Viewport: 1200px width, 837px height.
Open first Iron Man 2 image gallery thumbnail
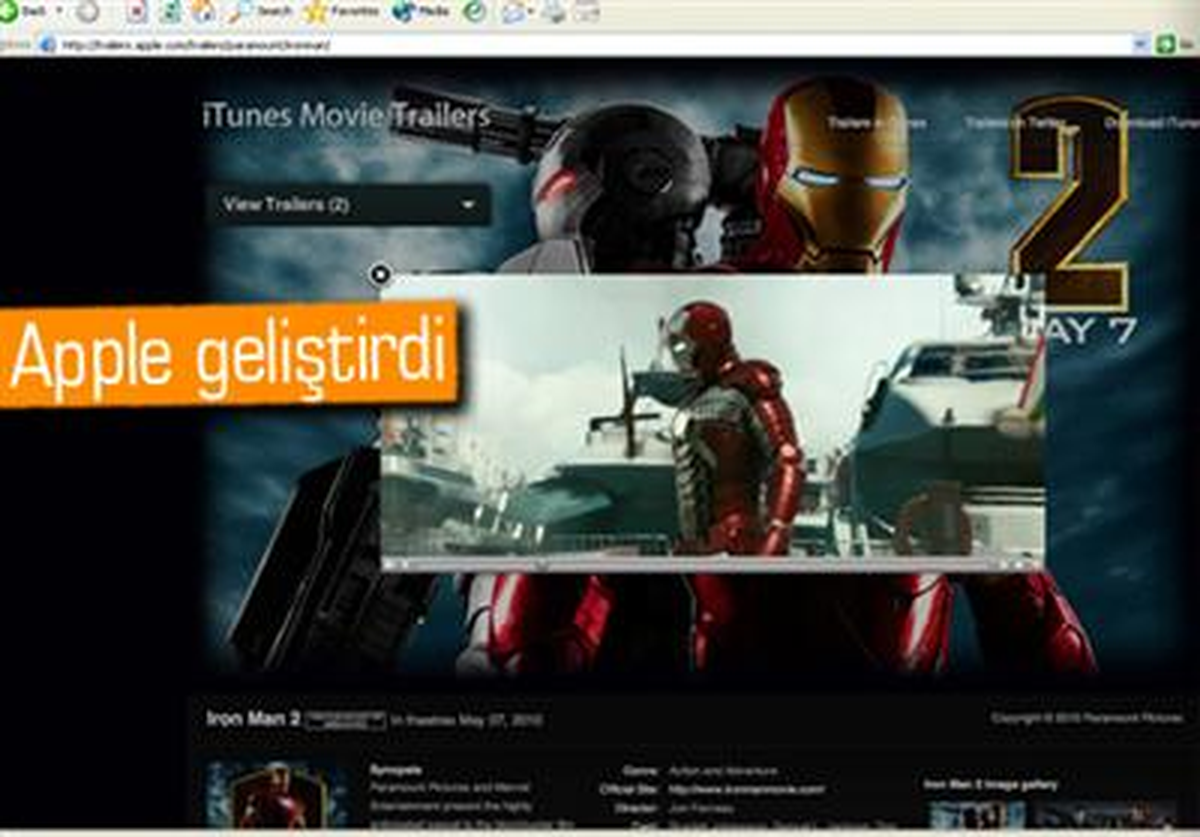tap(976, 815)
